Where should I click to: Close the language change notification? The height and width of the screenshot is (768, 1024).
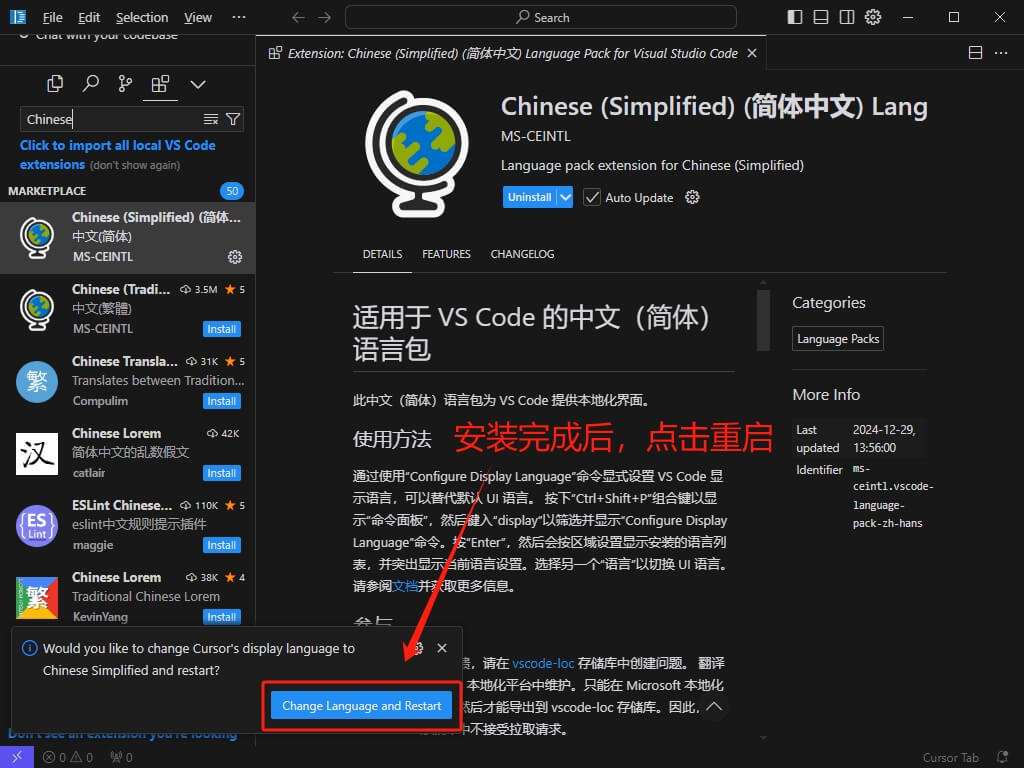442,648
